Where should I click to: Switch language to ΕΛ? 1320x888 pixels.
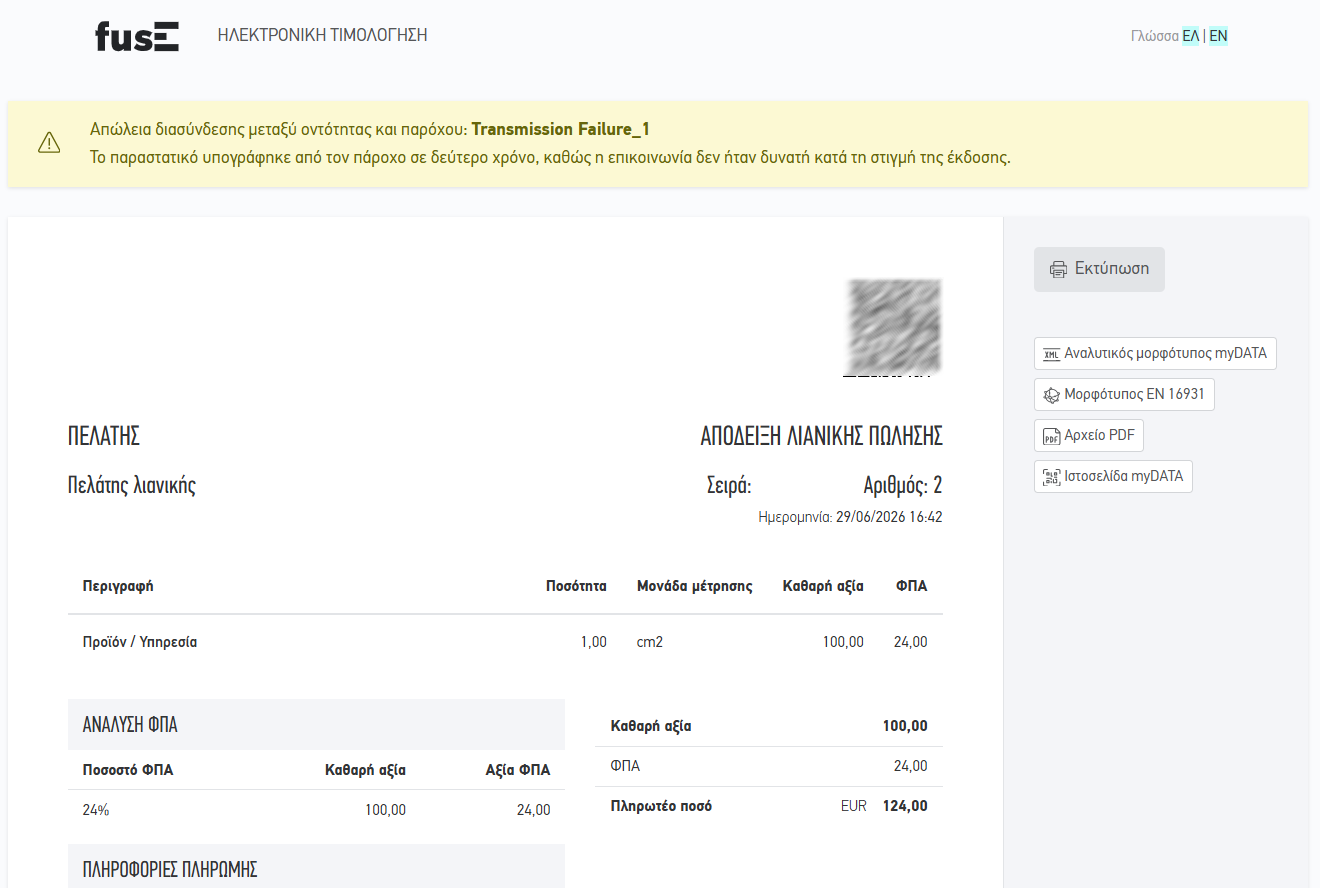[1191, 36]
